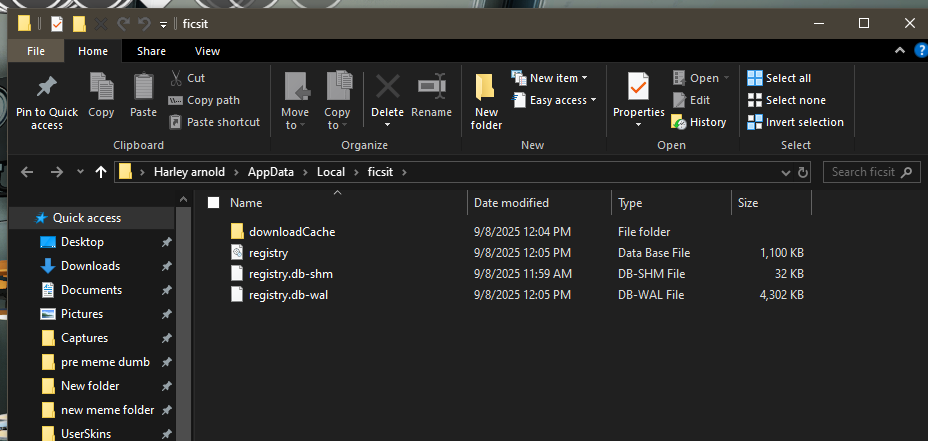Open the New item dropdown
Image resolution: width=928 pixels, height=441 pixels.
click(550, 78)
